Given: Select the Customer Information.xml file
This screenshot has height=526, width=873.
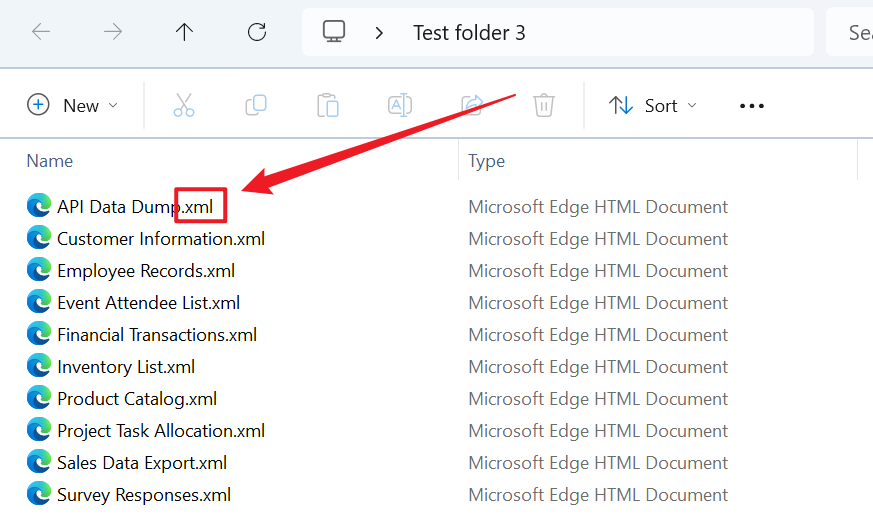Looking at the screenshot, I should click(160, 239).
